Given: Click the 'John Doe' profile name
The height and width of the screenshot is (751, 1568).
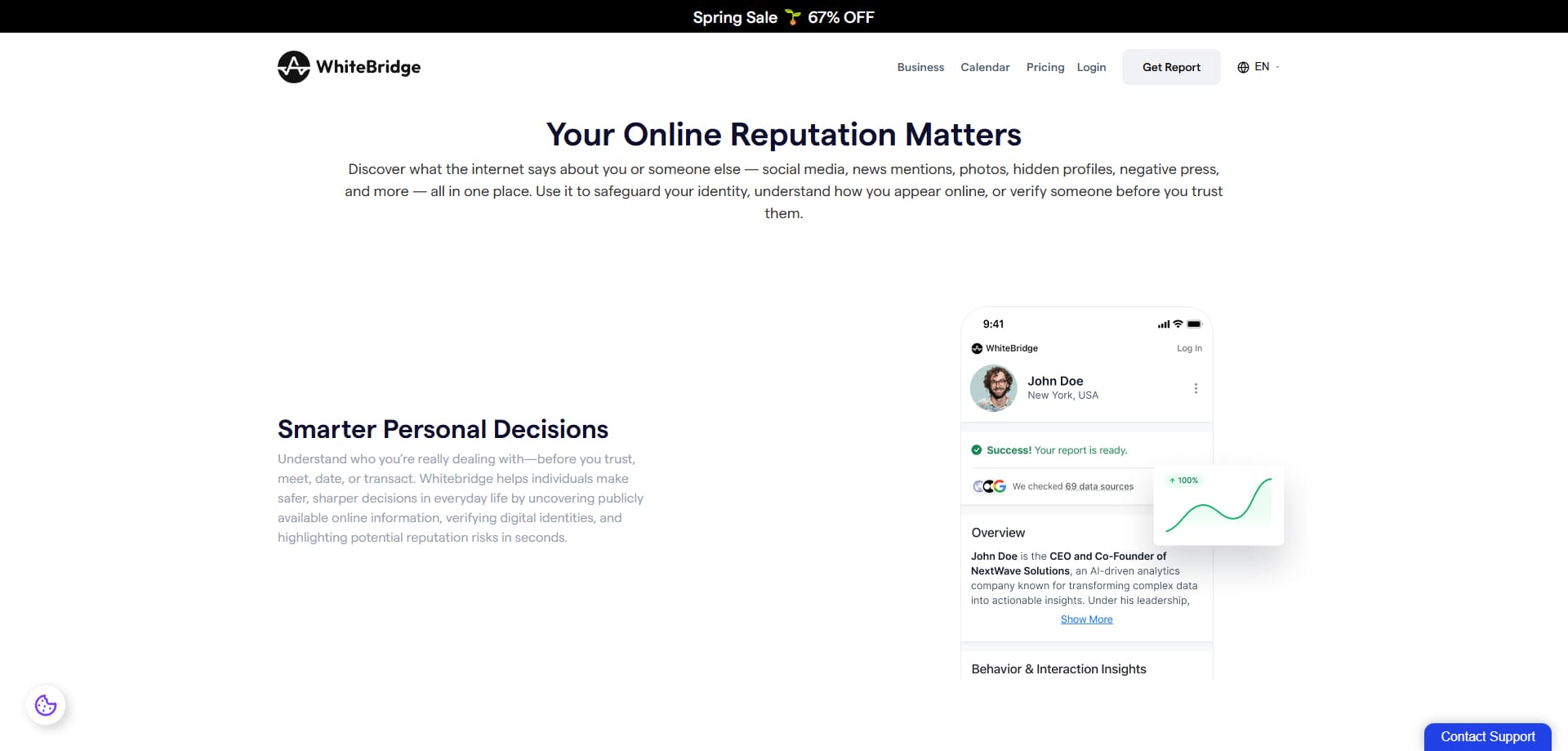Looking at the screenshot, I should pos(1055,381).
